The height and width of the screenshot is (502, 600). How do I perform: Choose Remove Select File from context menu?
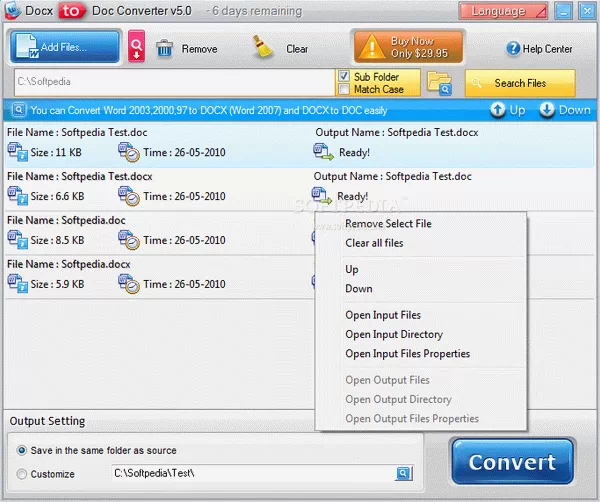388,224
